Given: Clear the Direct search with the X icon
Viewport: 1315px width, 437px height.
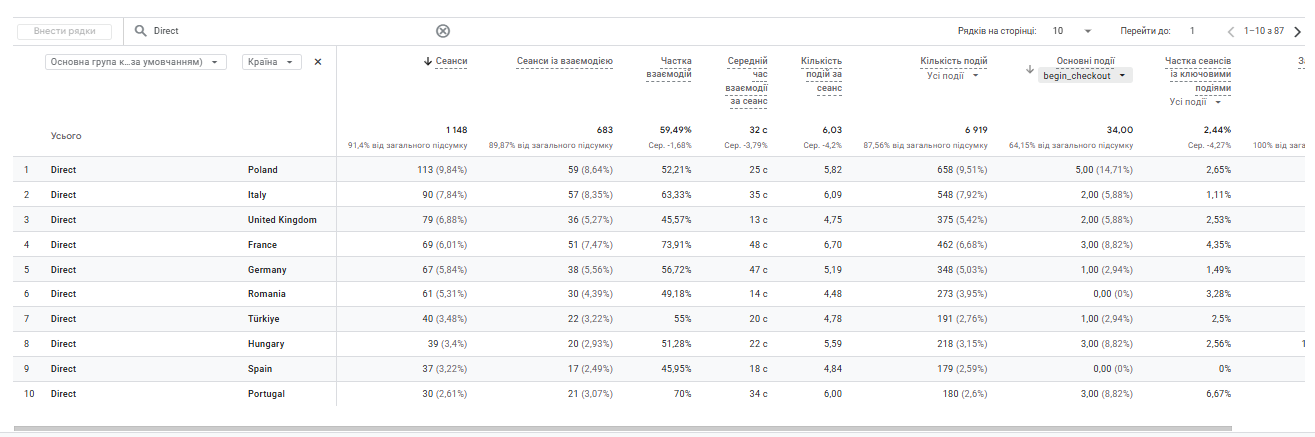Looking at the screenshot, I should pyautogui.click(x=443, y=31).
